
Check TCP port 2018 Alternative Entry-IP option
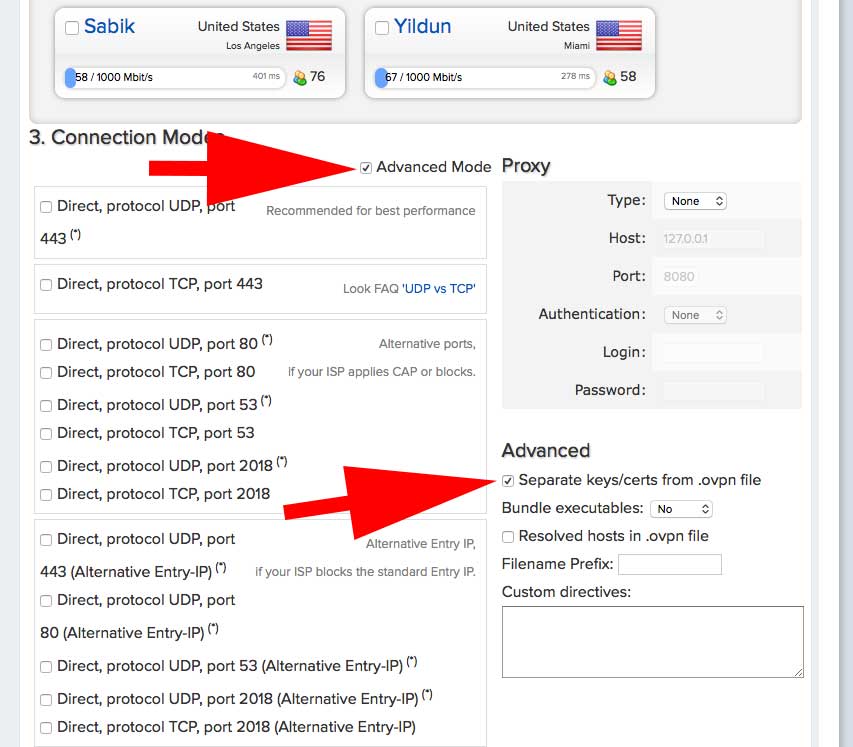point(46,728)
